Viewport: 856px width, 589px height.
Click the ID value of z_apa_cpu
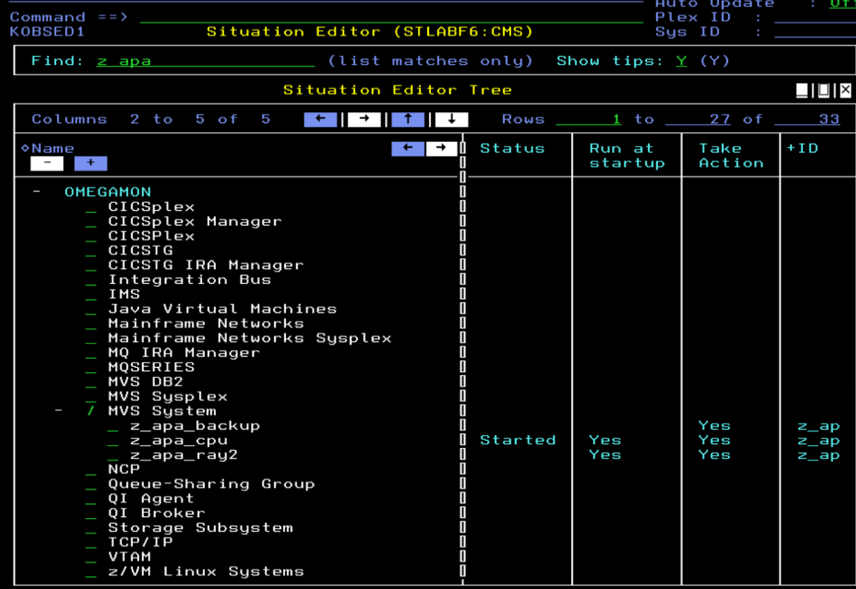pyautogui.click(x=818, y=441)
